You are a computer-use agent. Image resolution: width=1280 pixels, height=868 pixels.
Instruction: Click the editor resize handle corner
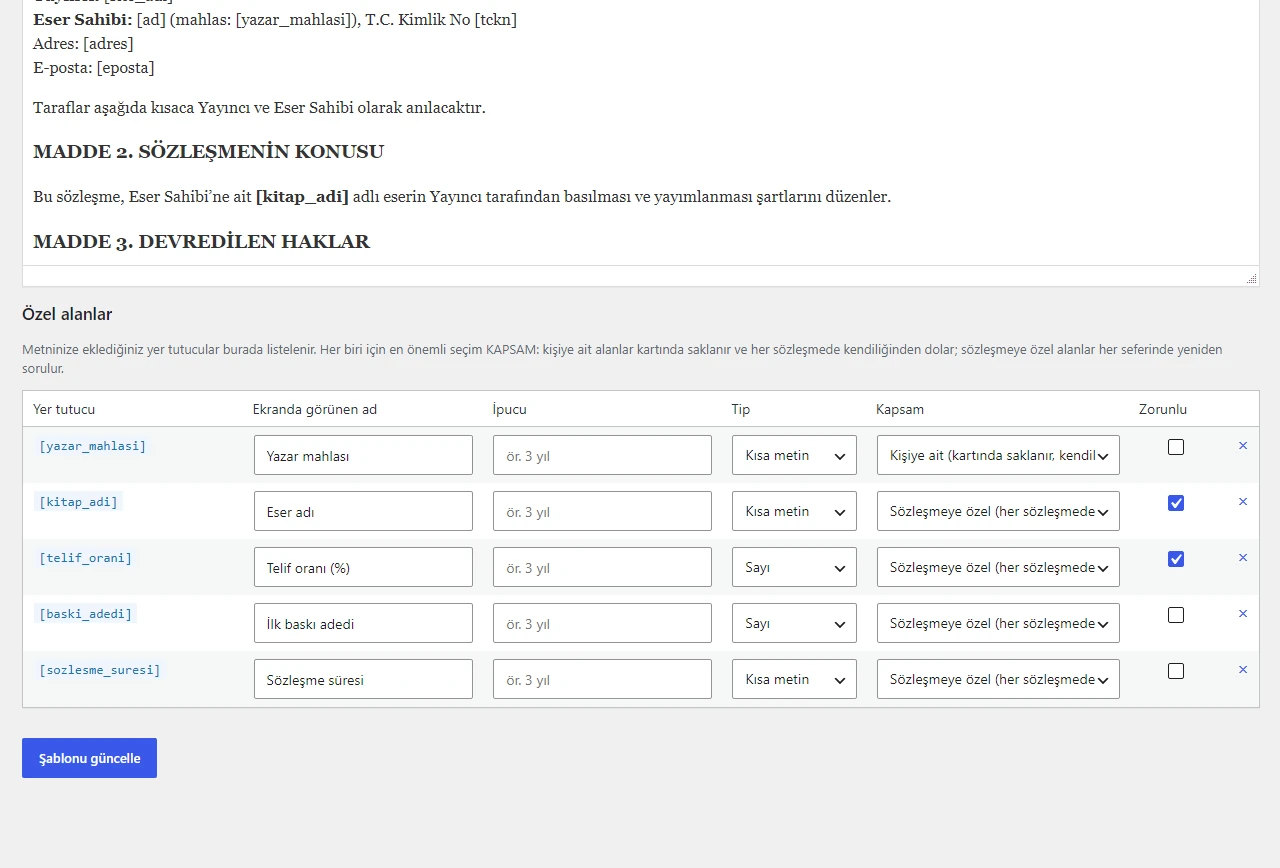click(1251, 279)
